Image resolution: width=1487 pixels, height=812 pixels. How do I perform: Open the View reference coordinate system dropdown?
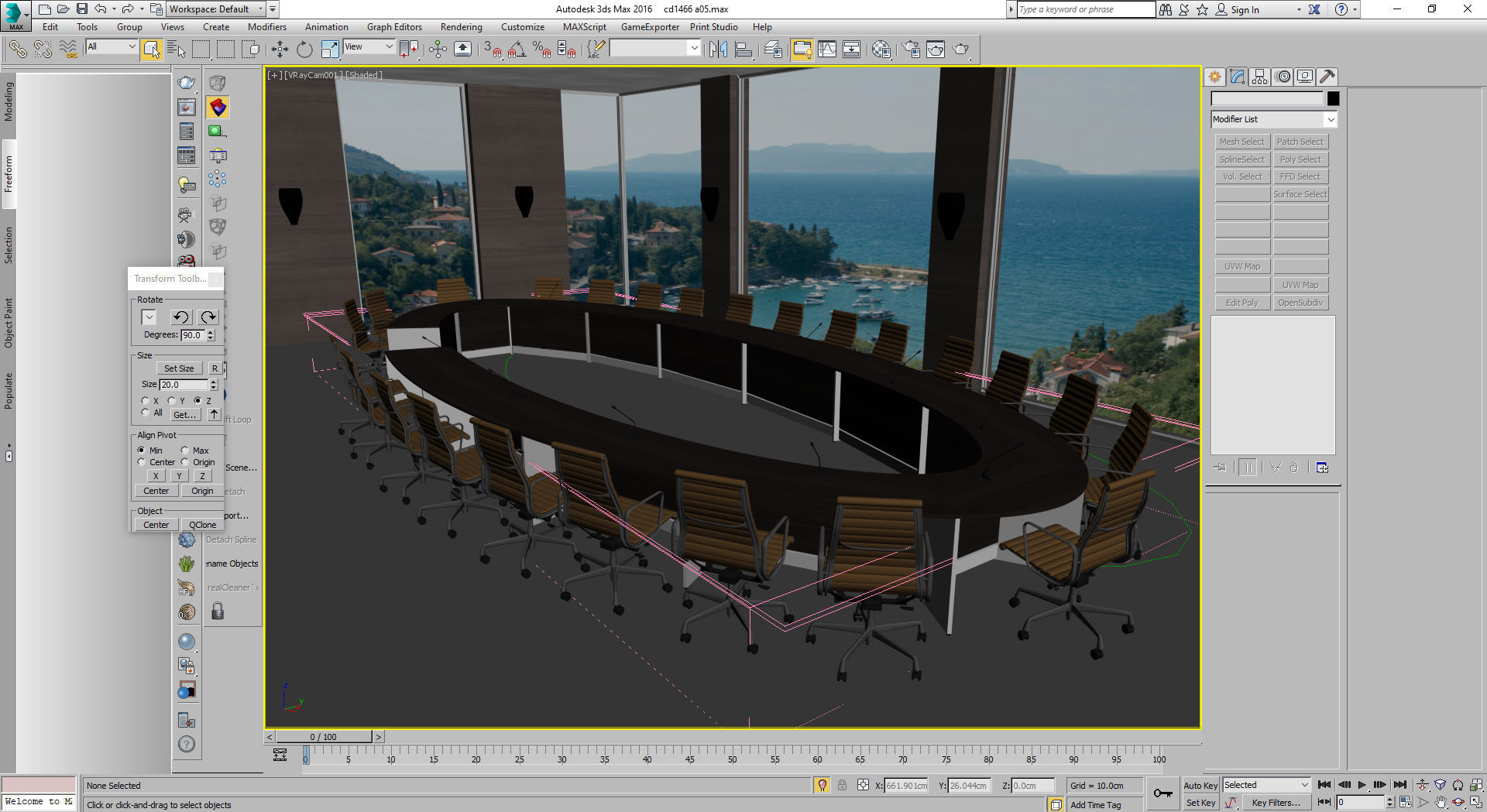coord(369,46)
